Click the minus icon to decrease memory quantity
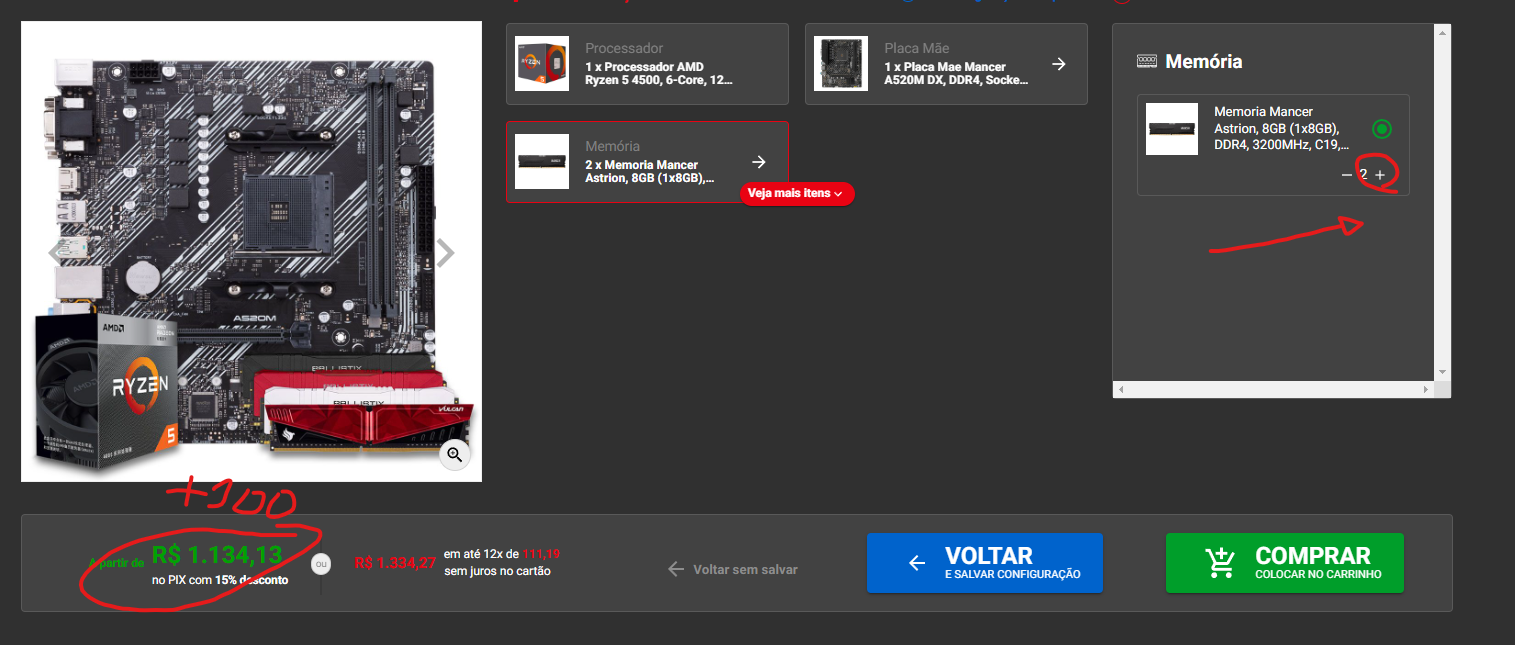Screen dimensions: 1515x645 [x=1347, y=175]
